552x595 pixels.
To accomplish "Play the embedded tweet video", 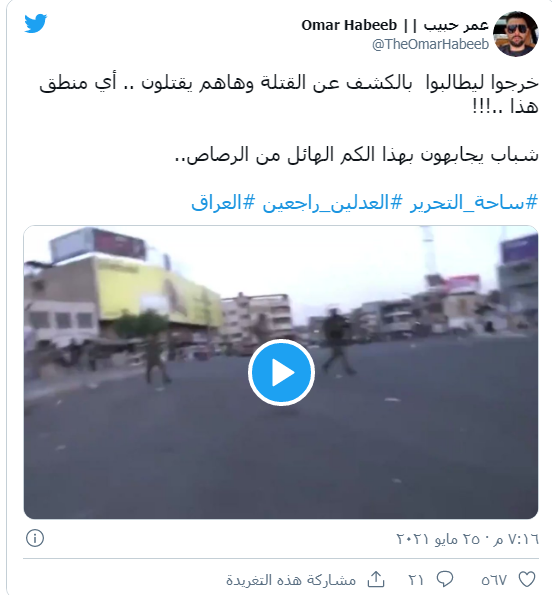I will pyautogui.click(x=281, y=372).
